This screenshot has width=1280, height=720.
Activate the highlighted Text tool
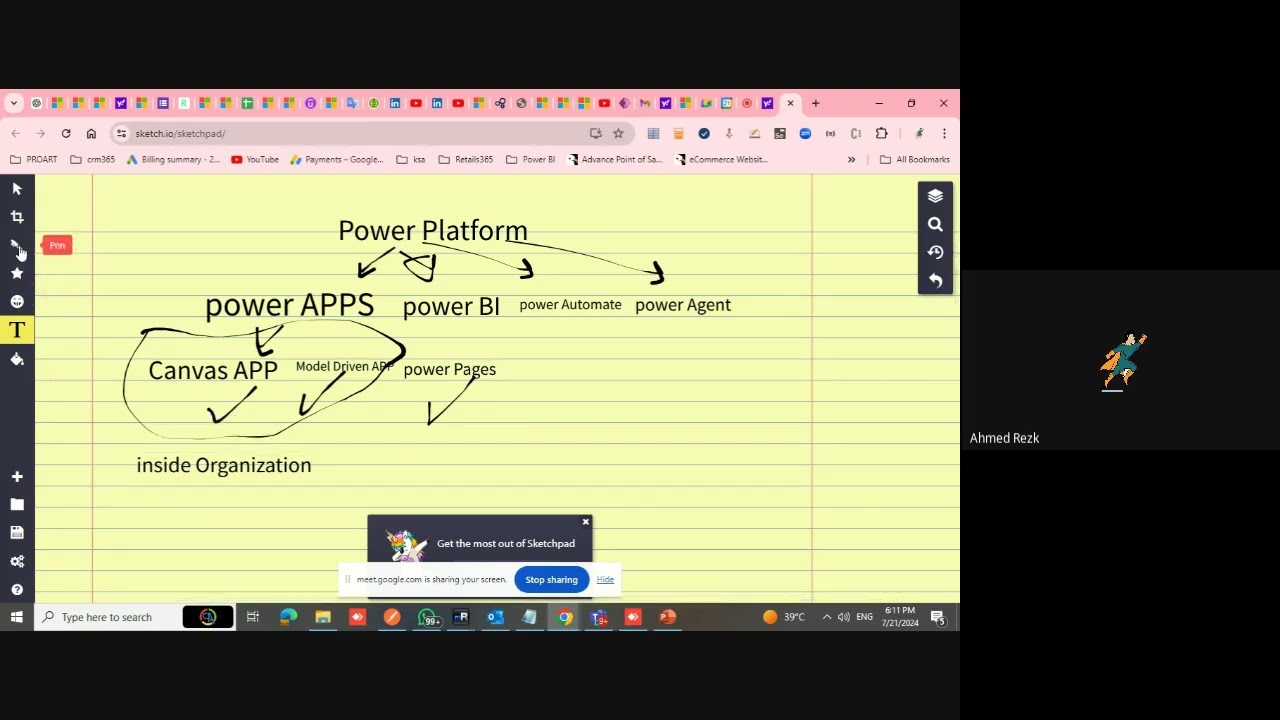pyautogui.click(x=17, y=330)
